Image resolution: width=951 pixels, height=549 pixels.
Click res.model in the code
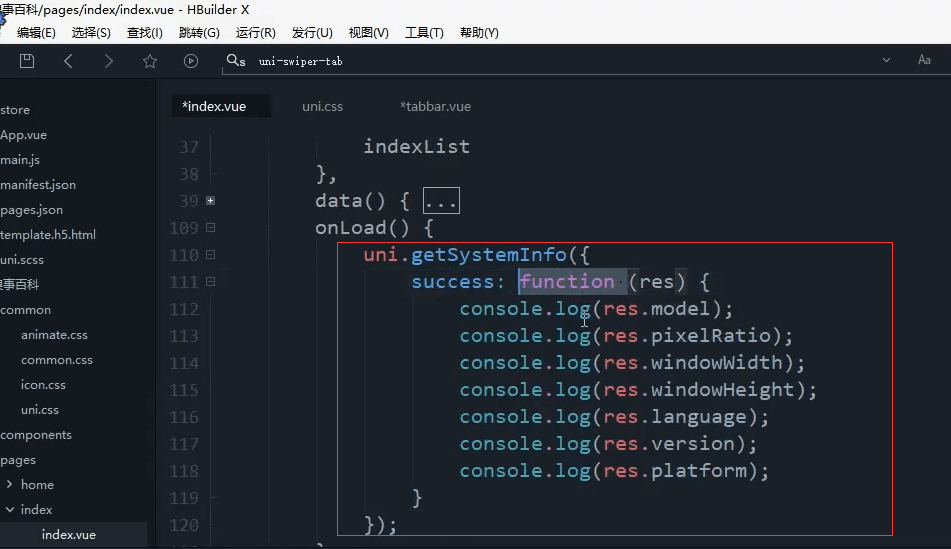coord(656,309)
